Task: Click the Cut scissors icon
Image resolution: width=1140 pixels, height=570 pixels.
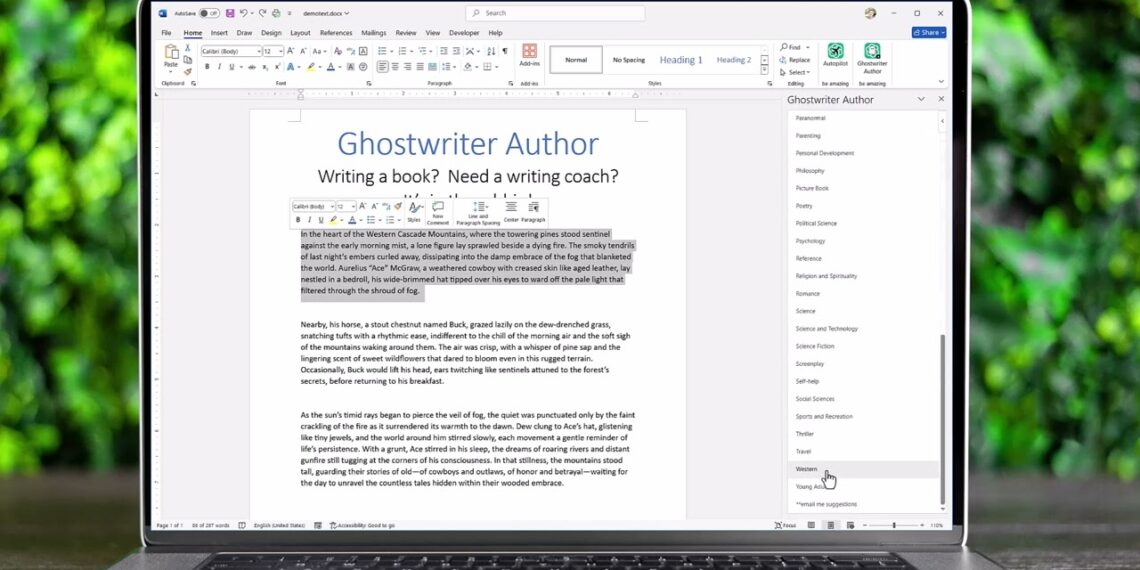Action: coord(188,48)
